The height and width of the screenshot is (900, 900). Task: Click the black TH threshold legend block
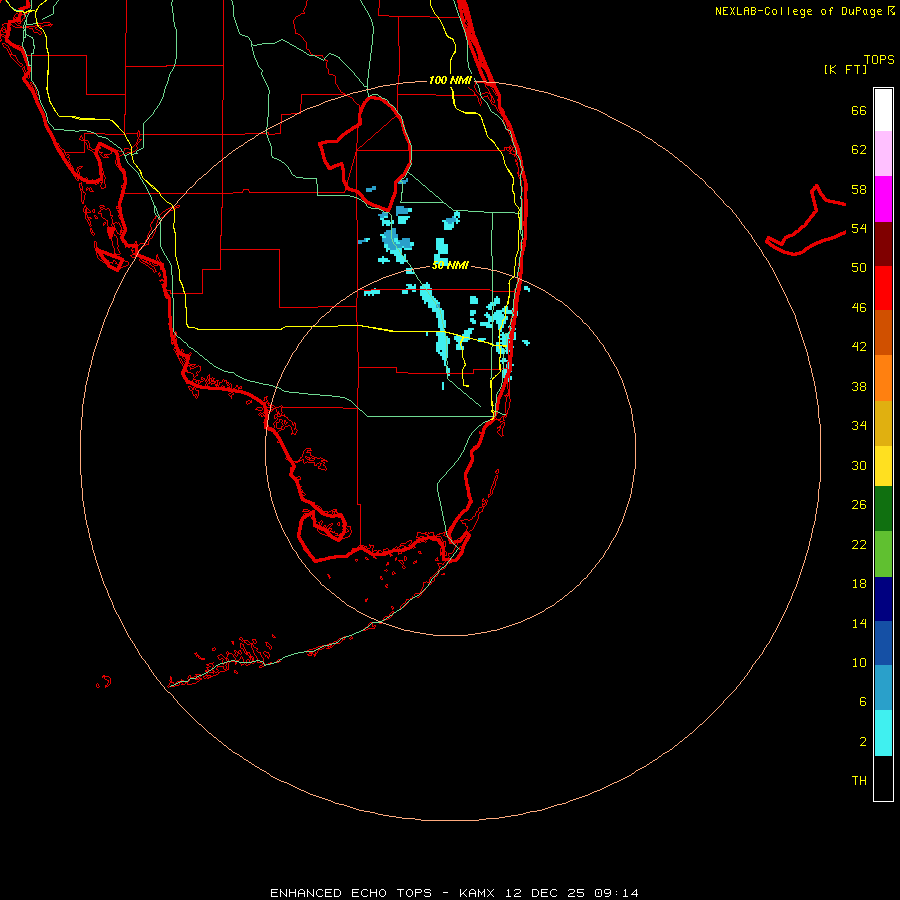[883, 778]
